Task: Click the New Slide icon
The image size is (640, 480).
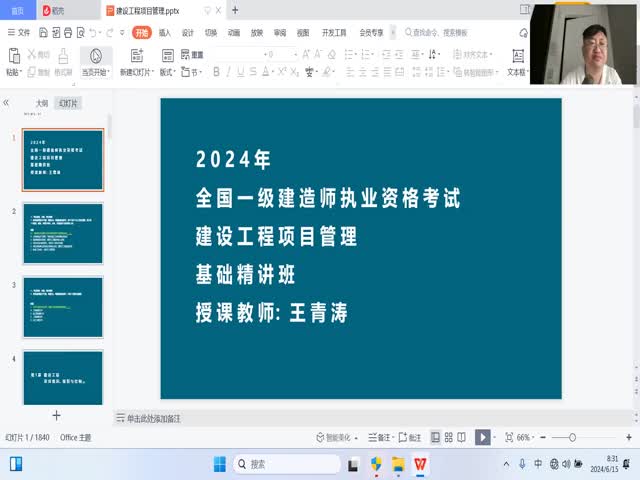Action: (x=137, y=56)
